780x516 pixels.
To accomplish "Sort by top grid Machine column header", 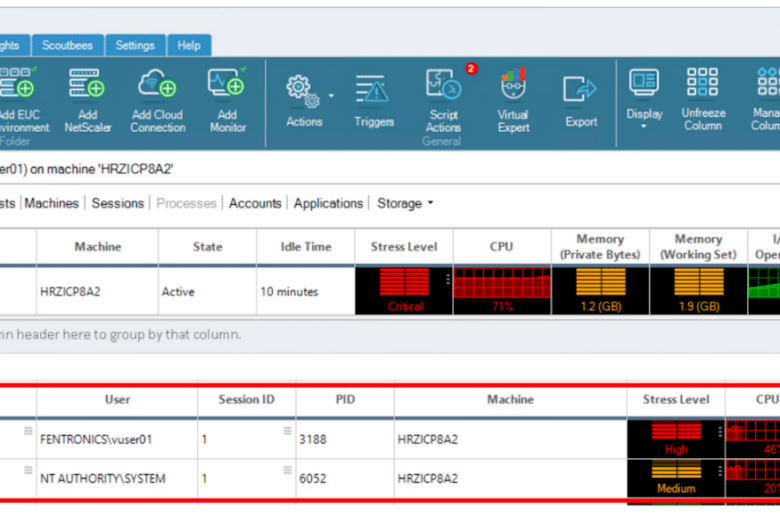I will pos(98,247).
